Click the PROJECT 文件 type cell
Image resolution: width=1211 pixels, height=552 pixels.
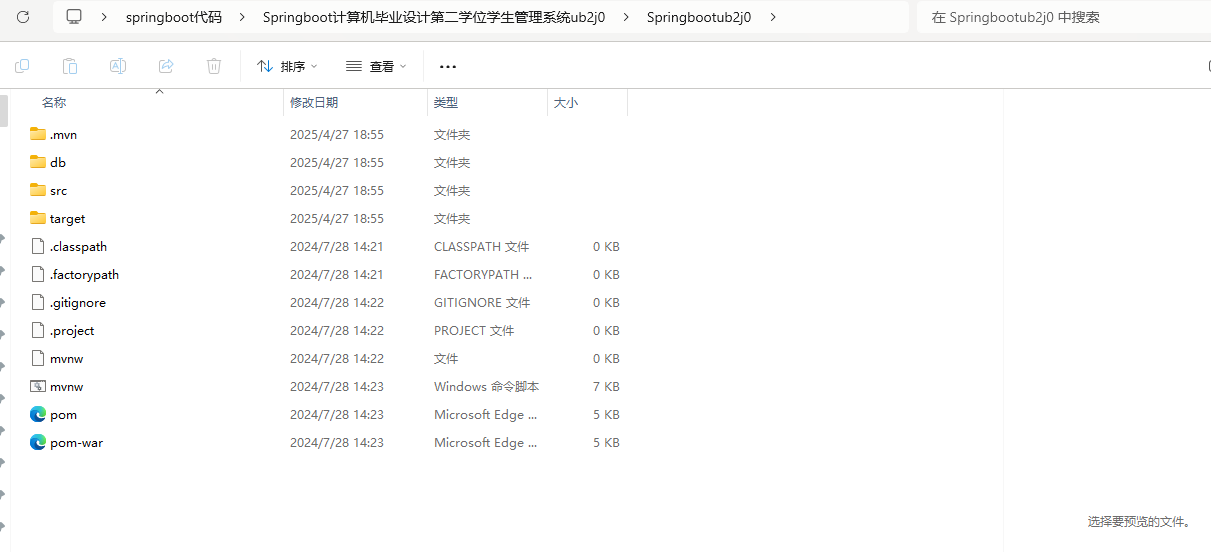click(x=474, y=330)
